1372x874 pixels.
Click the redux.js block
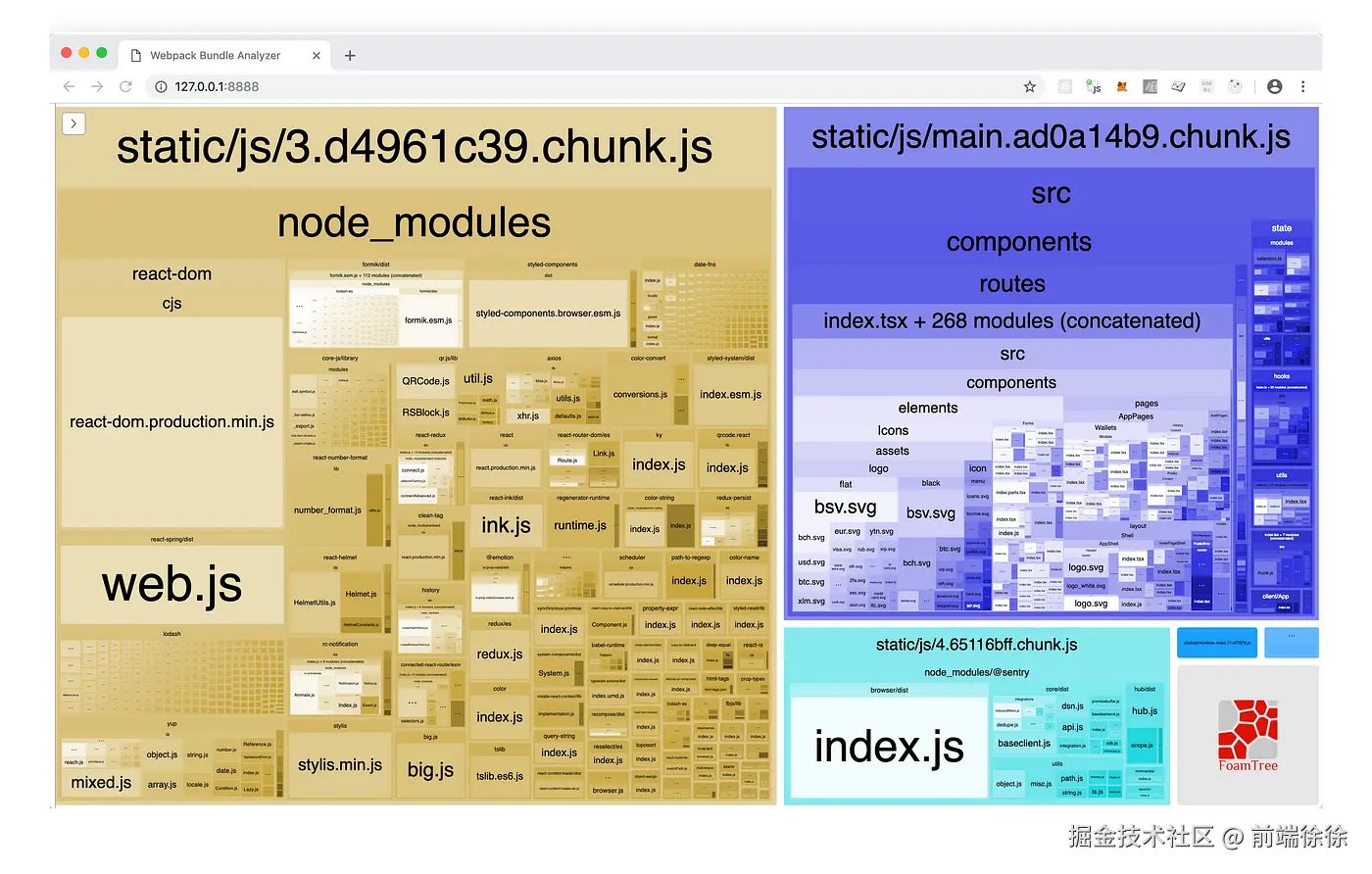(x=500, y=655)
